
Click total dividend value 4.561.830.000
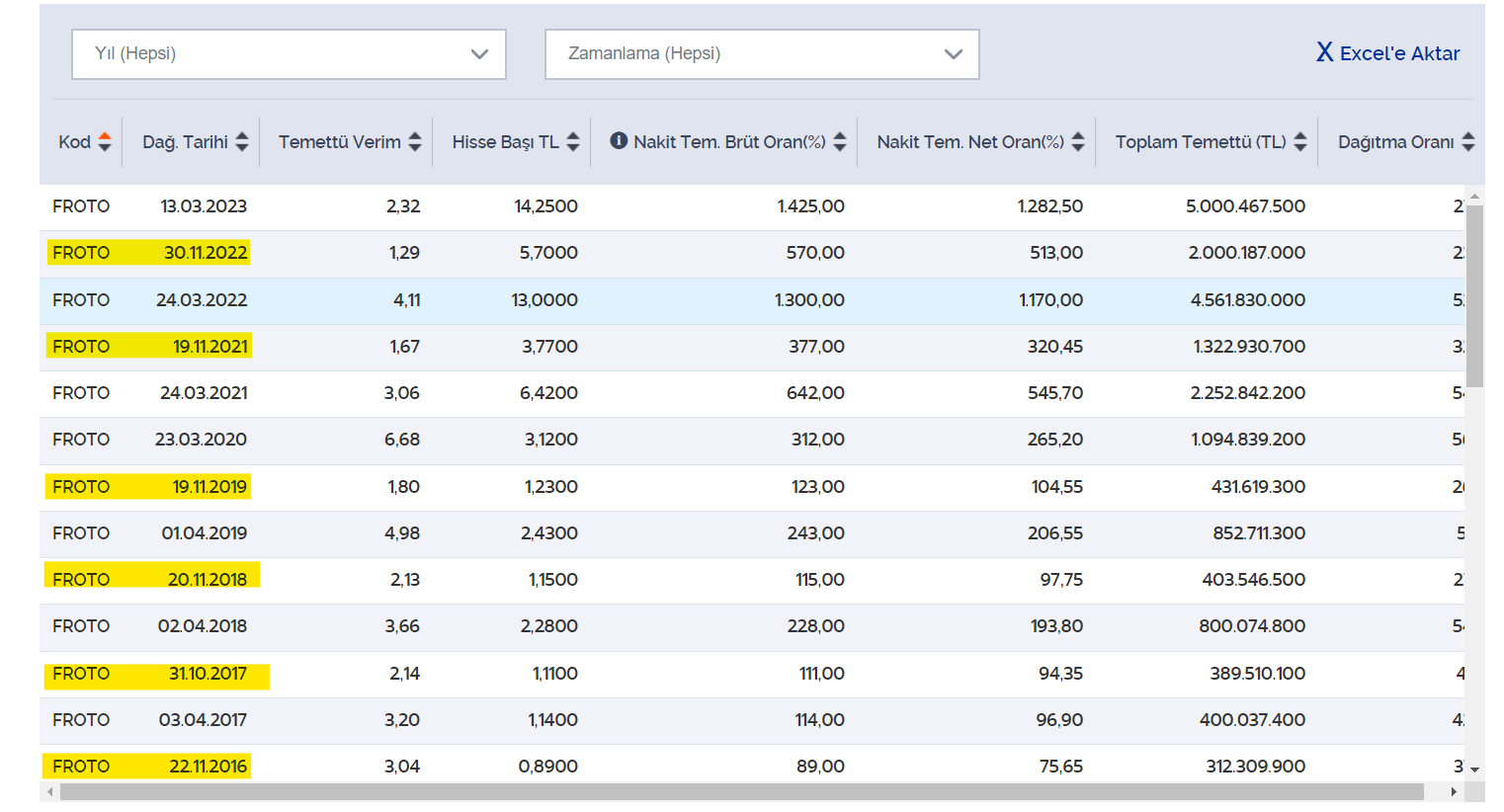point(1248,300)
